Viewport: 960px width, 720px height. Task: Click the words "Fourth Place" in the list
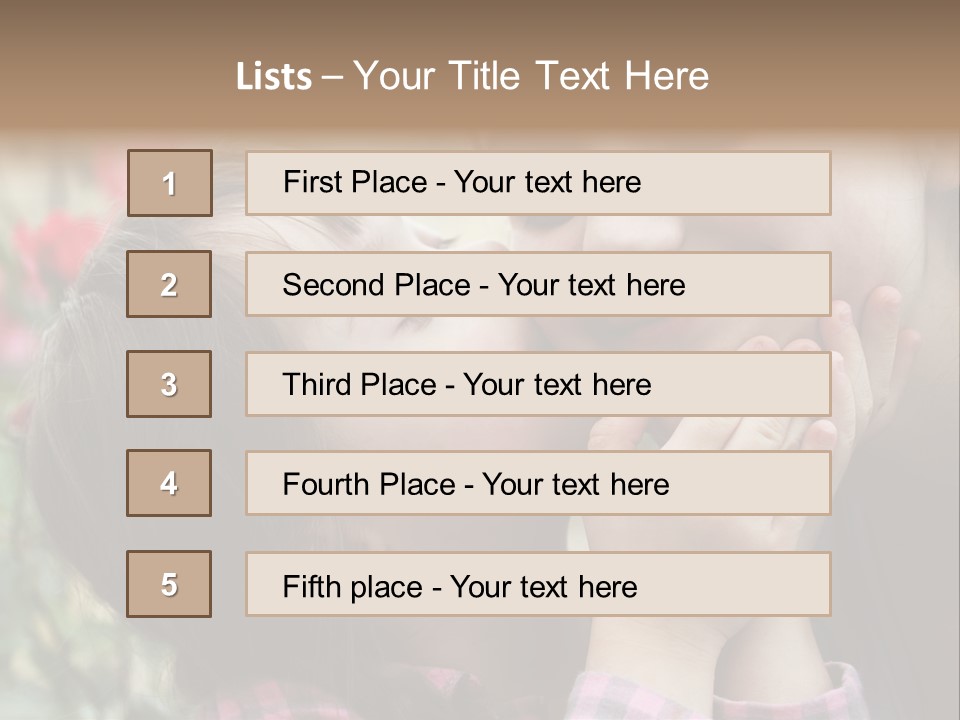coord(369,485)
